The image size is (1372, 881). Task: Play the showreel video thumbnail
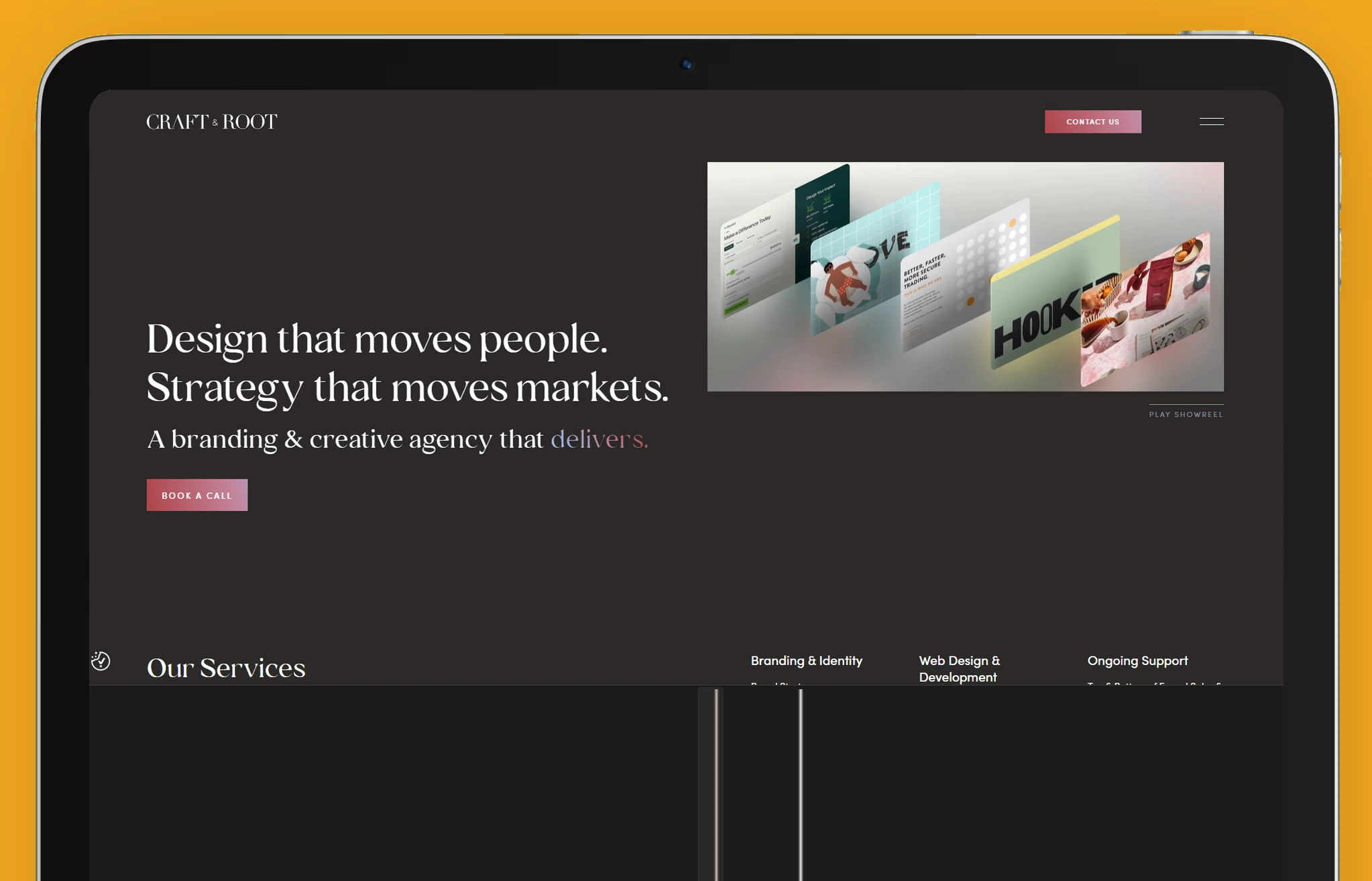coord(965,277)
